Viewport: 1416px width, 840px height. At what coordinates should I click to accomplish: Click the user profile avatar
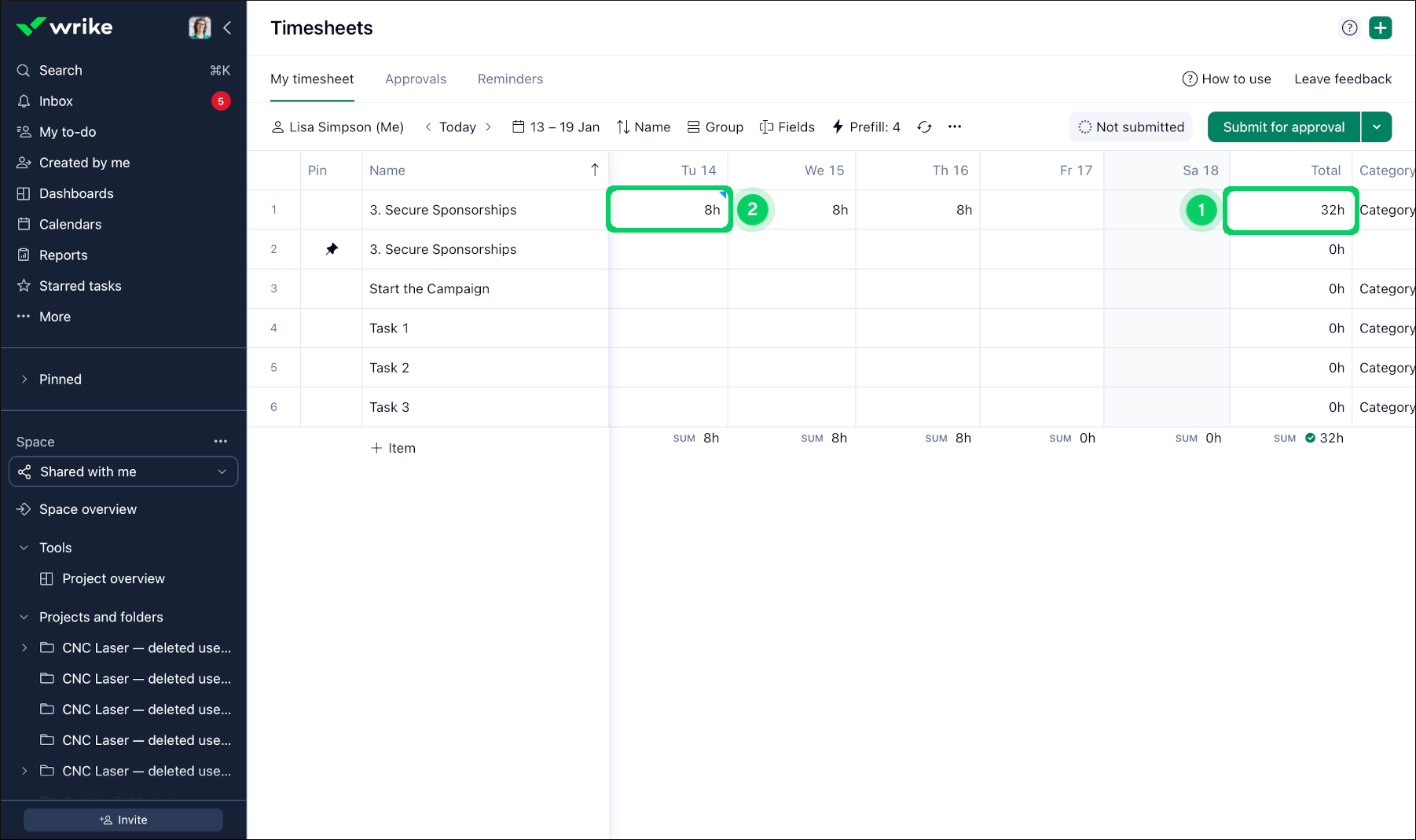point(200,28)
